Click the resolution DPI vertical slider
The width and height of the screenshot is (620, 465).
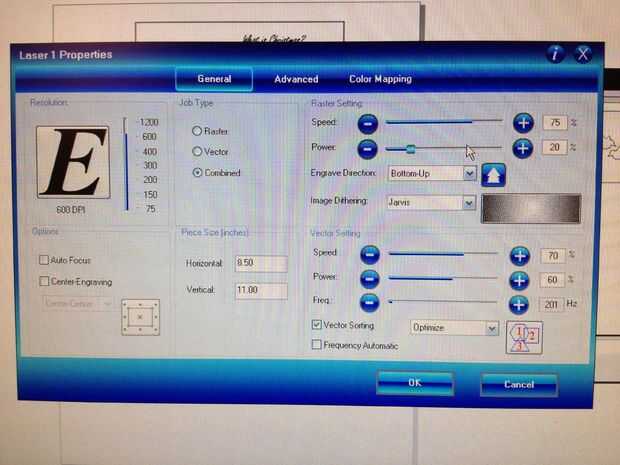click(126, 164)
